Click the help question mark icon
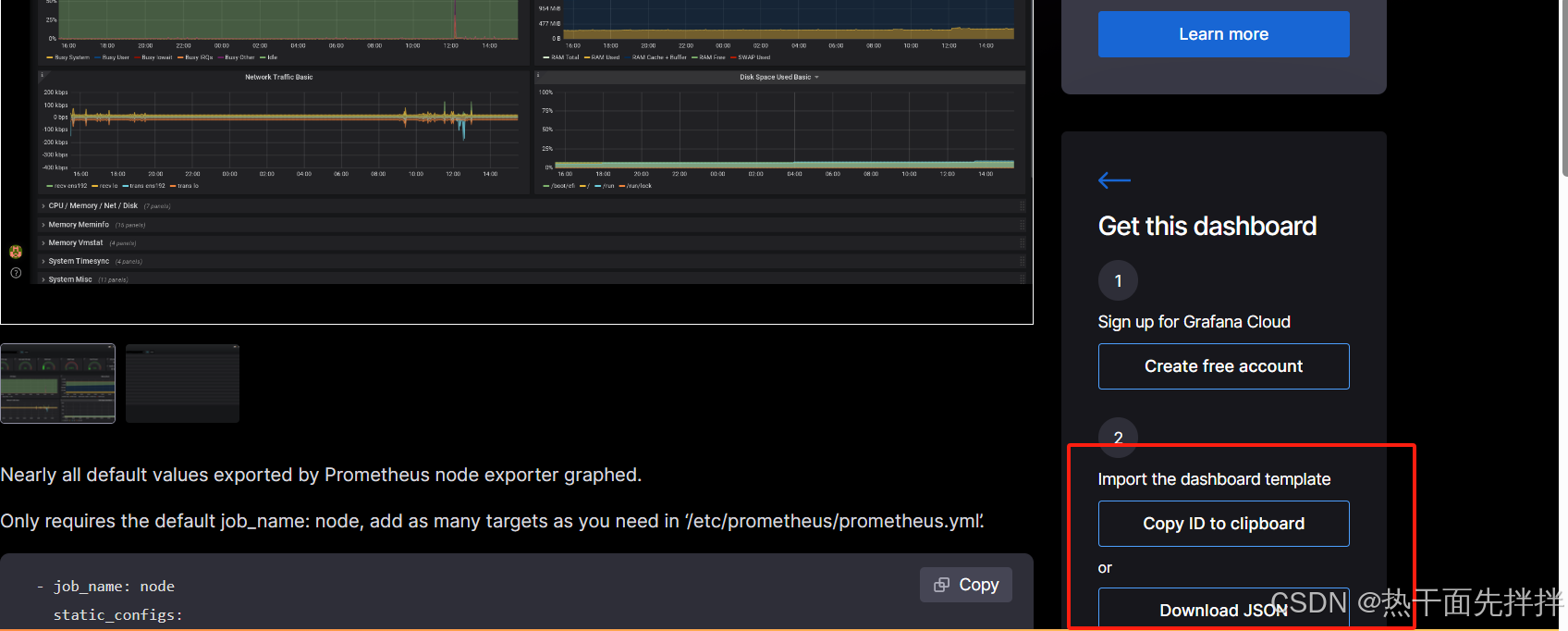Image resolution: width=1568 pixels, height=631 pixels. point(16,273)
